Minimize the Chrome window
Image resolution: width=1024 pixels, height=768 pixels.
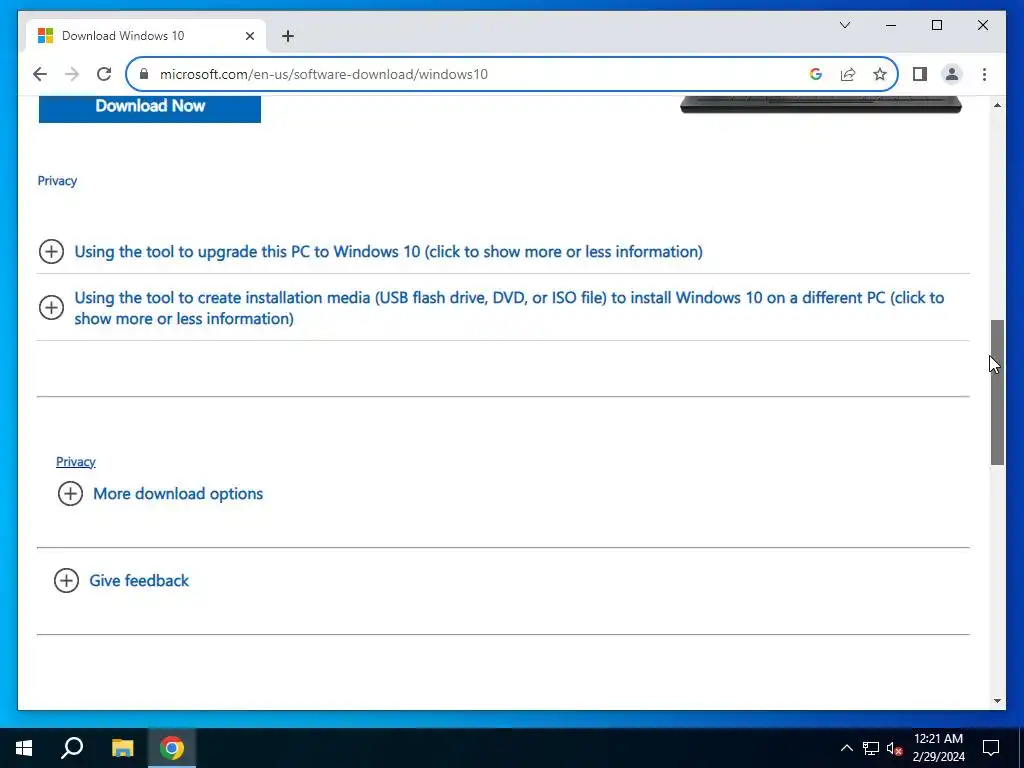pos(891,25)
